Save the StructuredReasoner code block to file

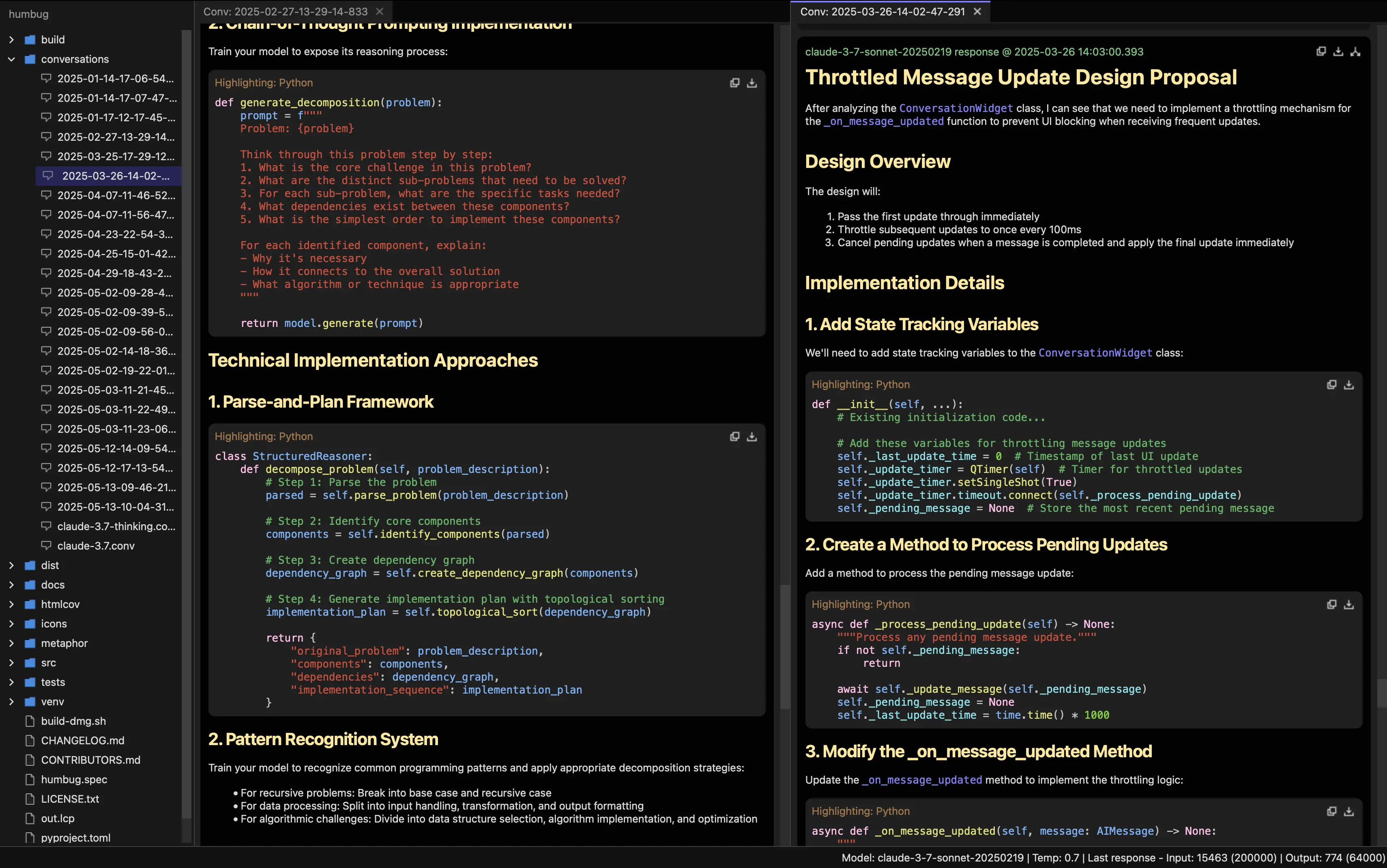click(x=752, y=437)
